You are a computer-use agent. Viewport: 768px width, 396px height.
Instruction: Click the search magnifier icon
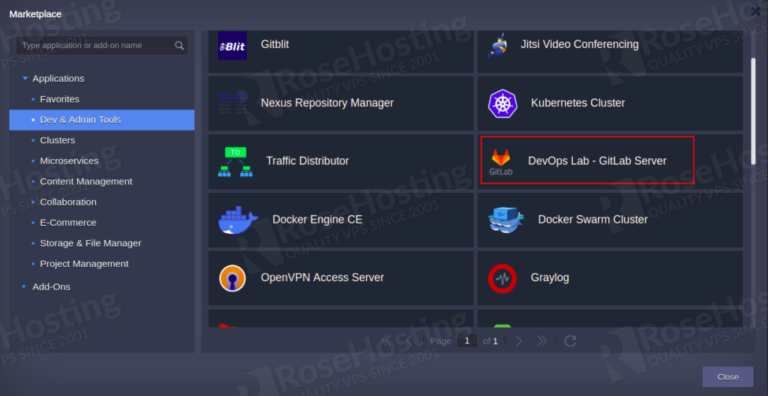(x=179, y=46)
